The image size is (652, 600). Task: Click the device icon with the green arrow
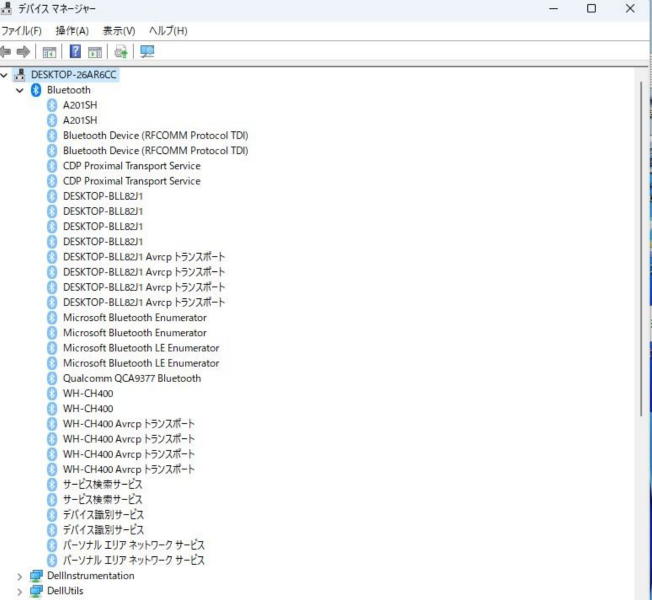(x=121, y=52)
